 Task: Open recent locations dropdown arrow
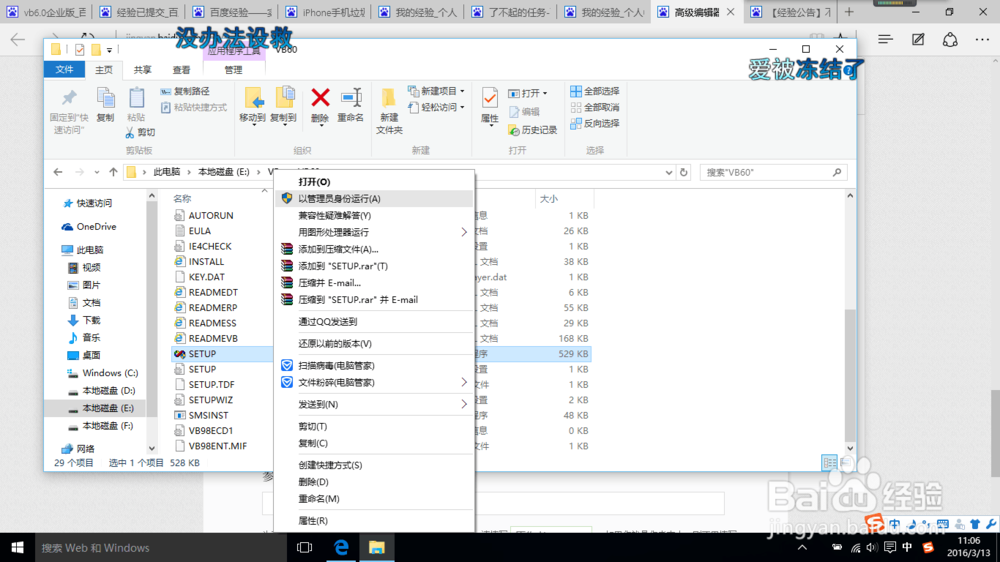[x=96, y=172]
